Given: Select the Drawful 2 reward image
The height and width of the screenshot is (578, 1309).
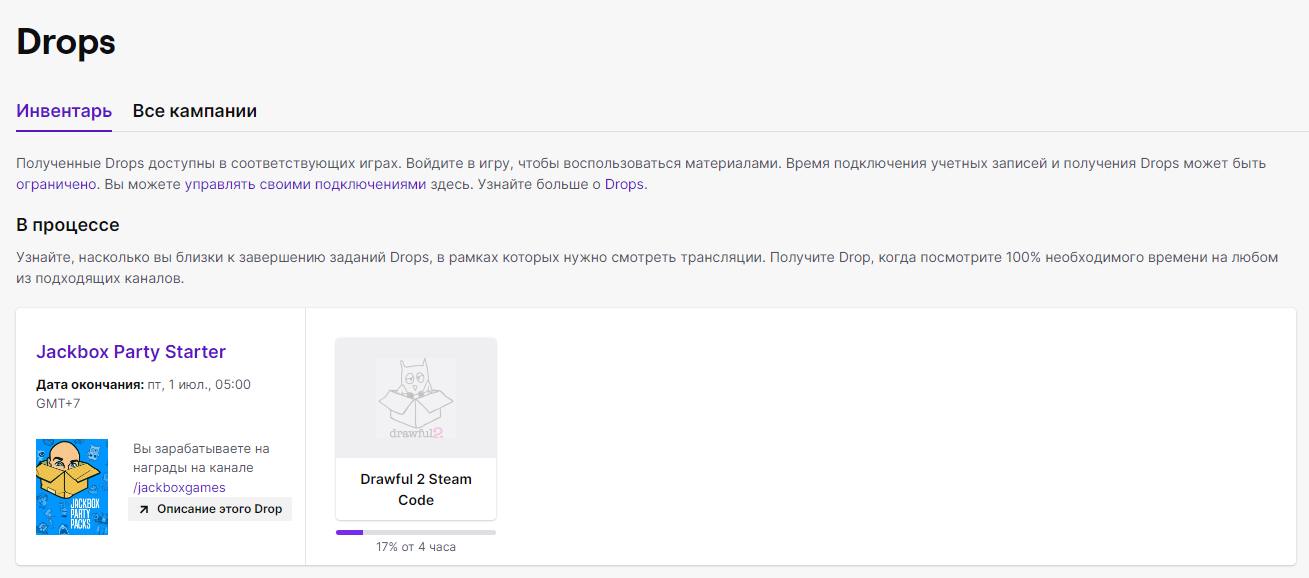Looking at the screenshot, I should [x=416, y=398].
